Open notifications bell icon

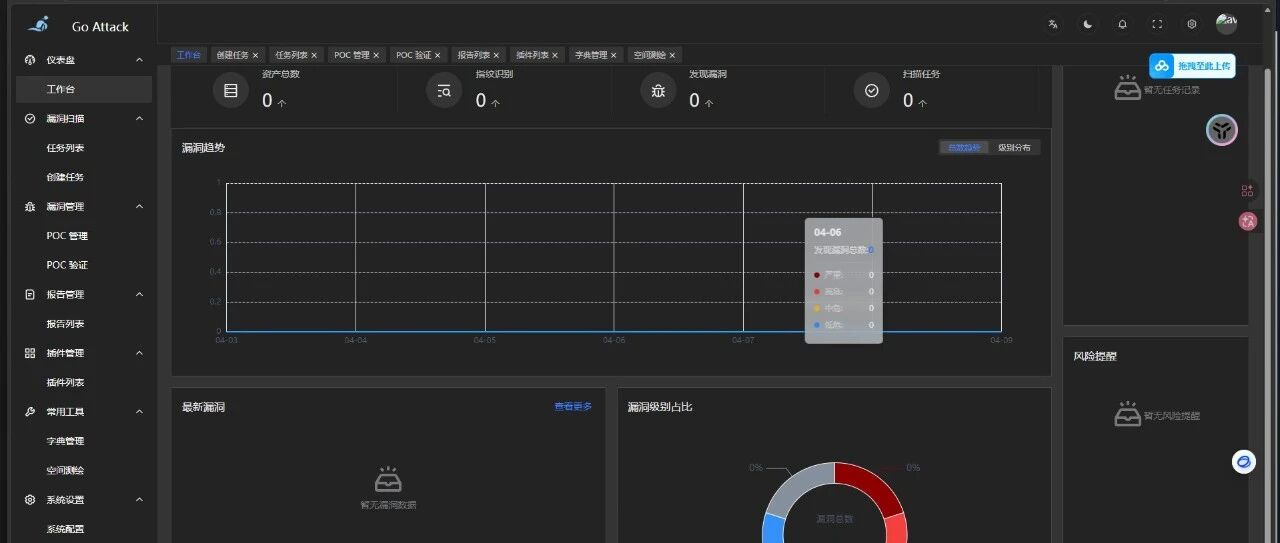click(x=1122, y=24)
